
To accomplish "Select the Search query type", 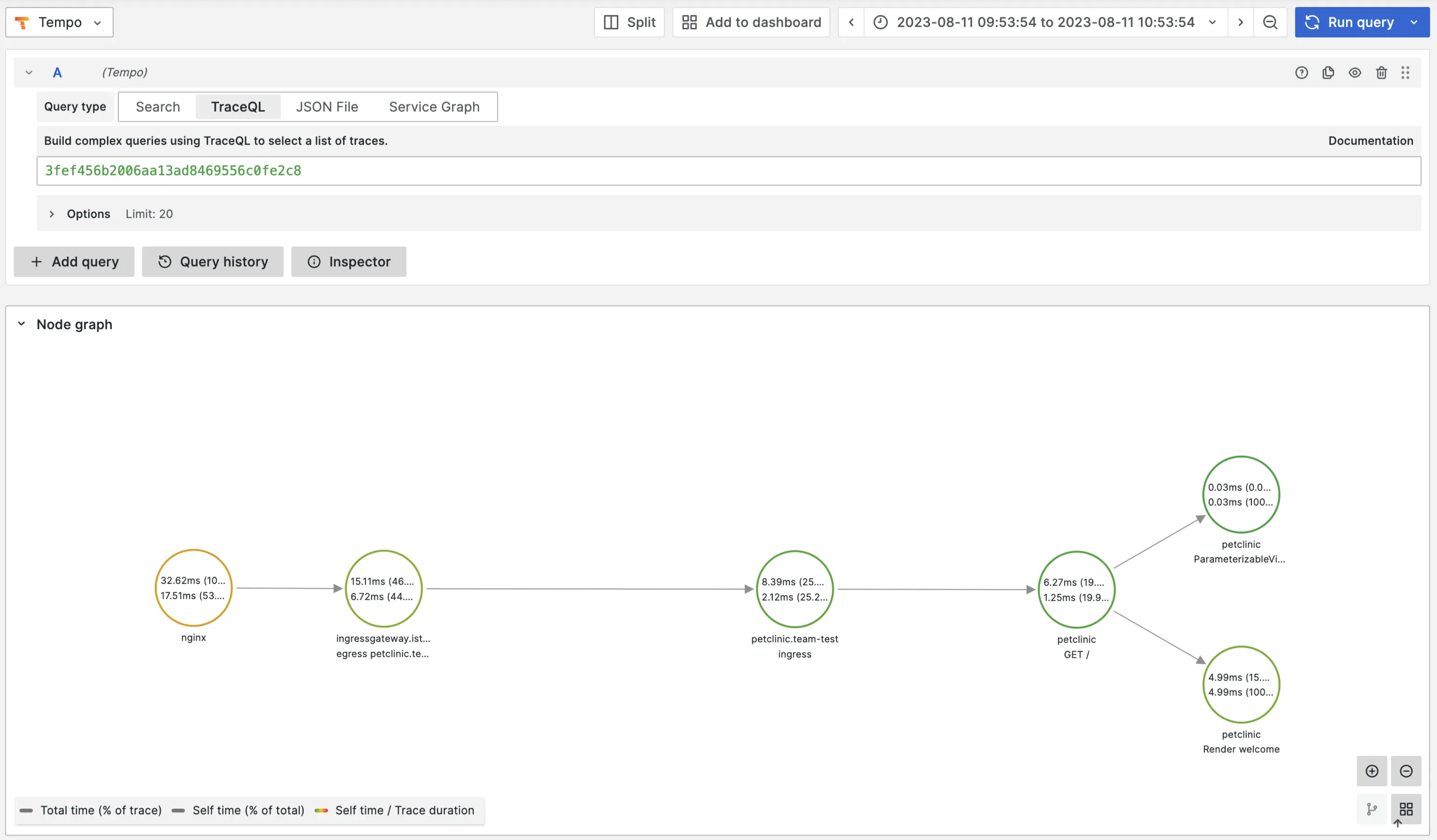I will coord(157,107).
